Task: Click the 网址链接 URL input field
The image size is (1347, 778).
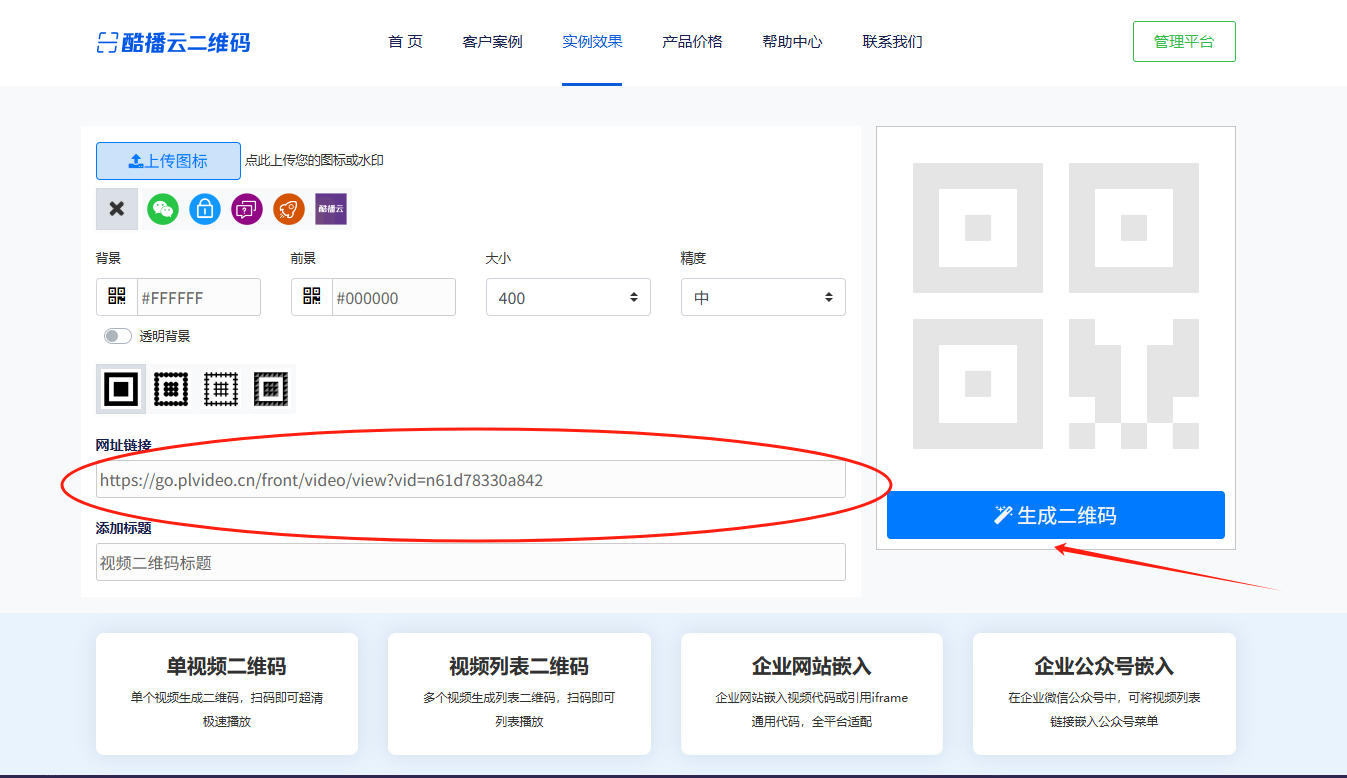Action: (x=471, y=479)
